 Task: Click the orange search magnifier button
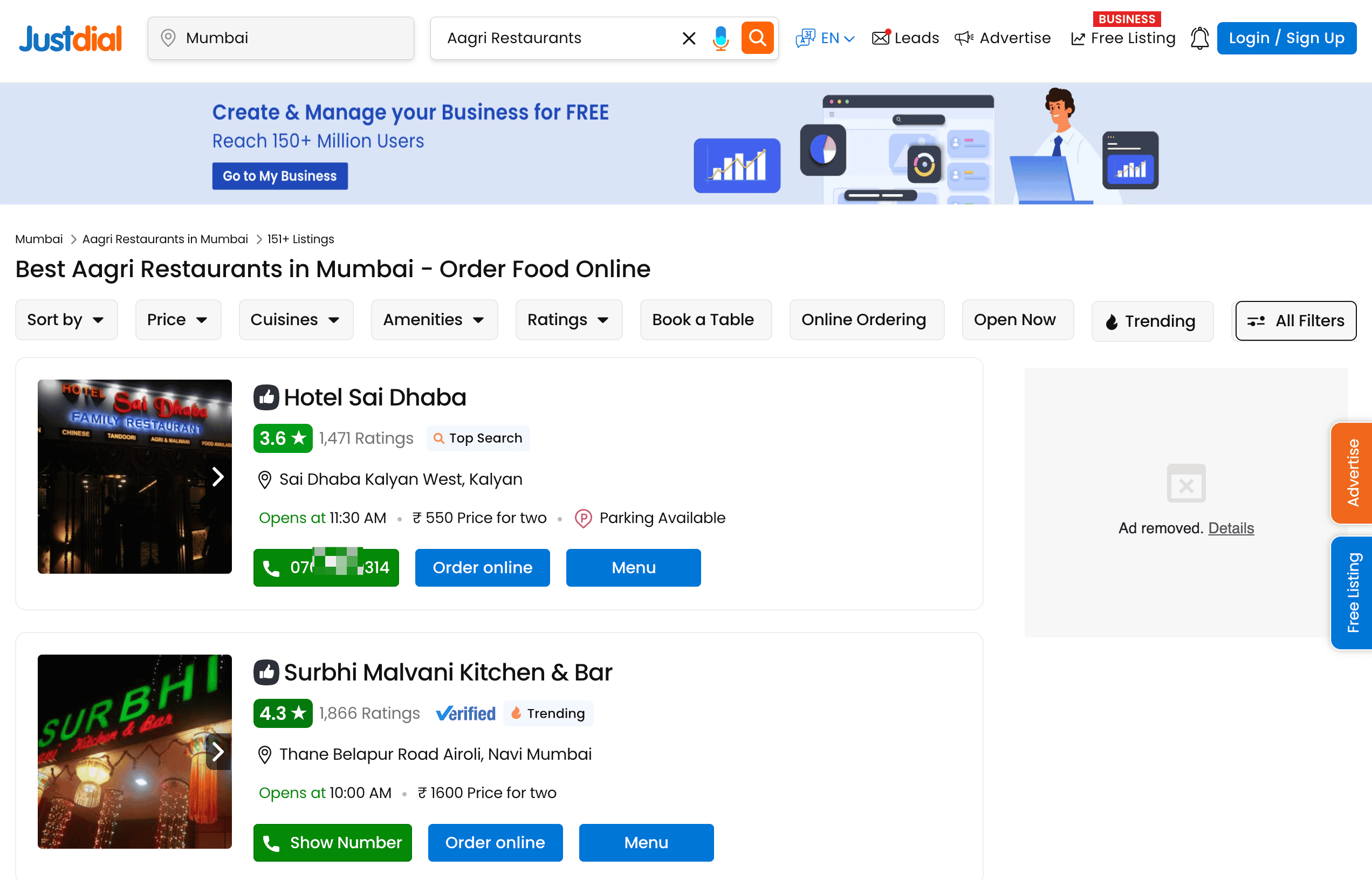[757, 38]
